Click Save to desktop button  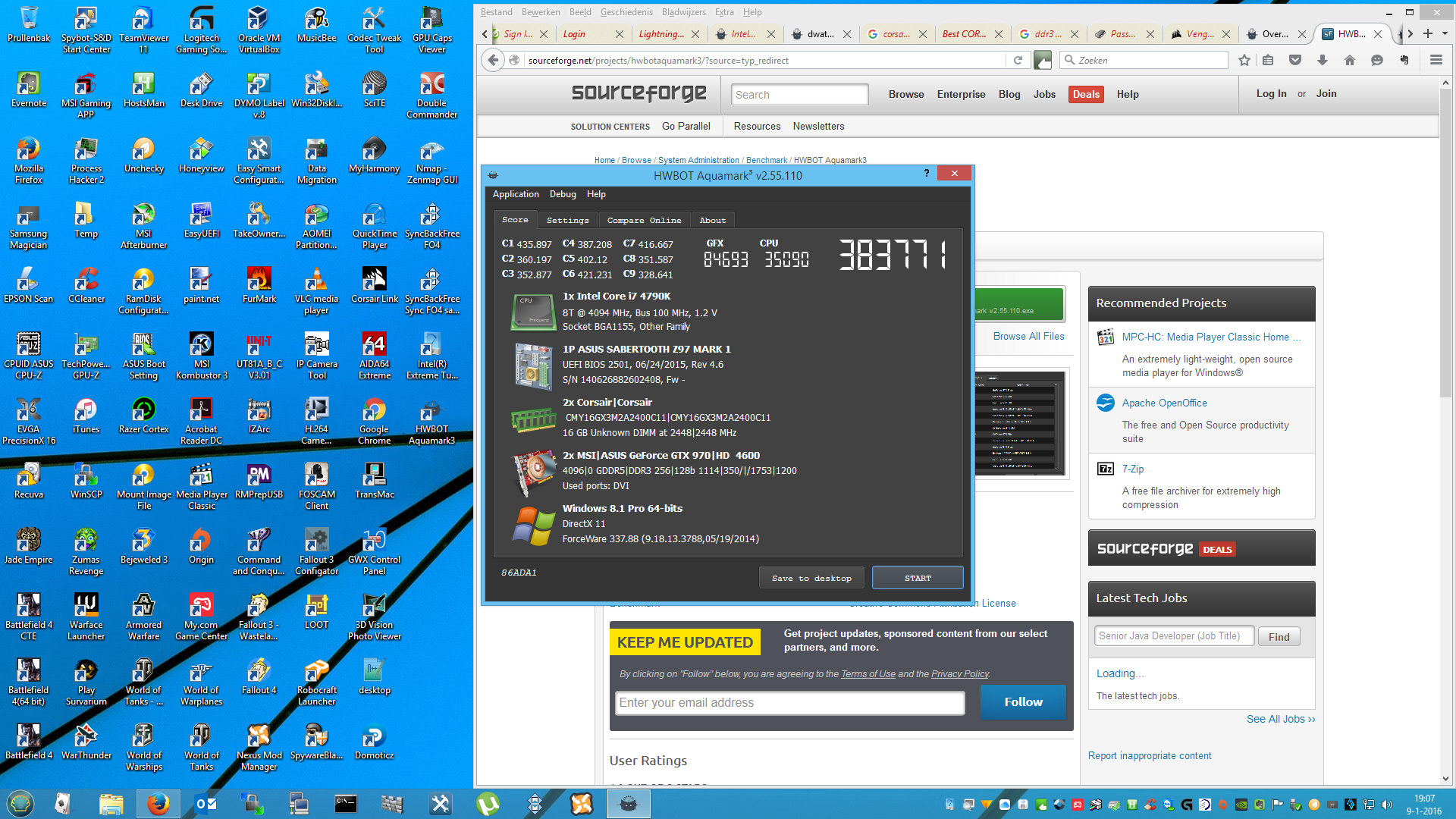point(811,578)
